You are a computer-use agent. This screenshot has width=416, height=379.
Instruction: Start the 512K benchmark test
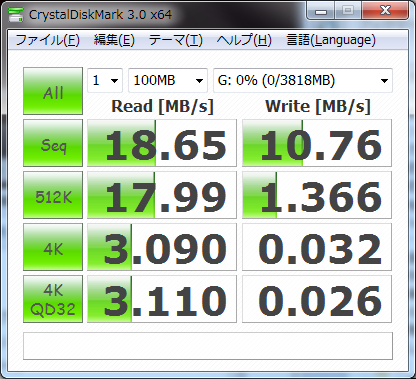coord(53,195)
